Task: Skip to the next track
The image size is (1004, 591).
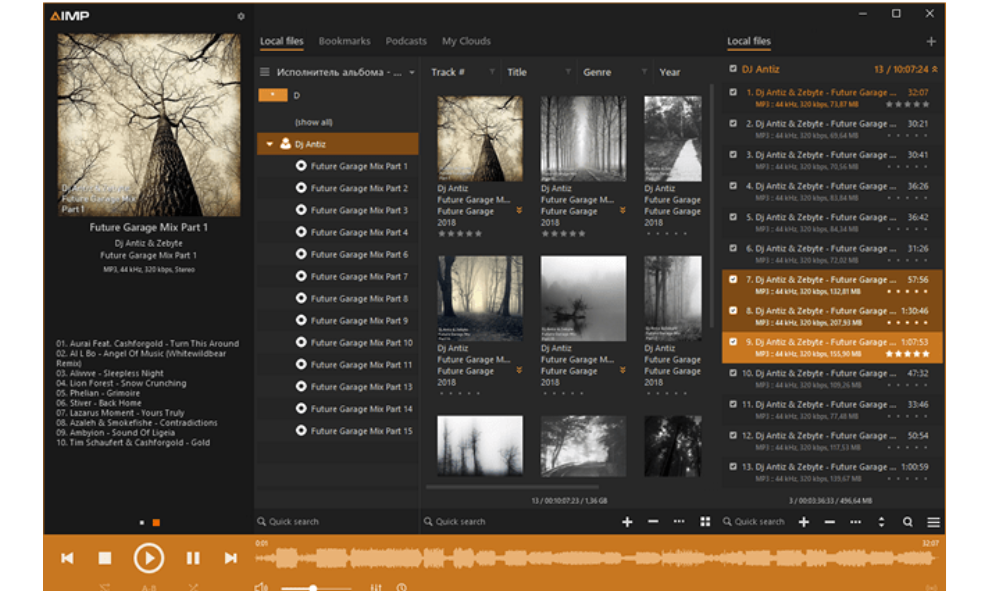Action: (231, 558)
